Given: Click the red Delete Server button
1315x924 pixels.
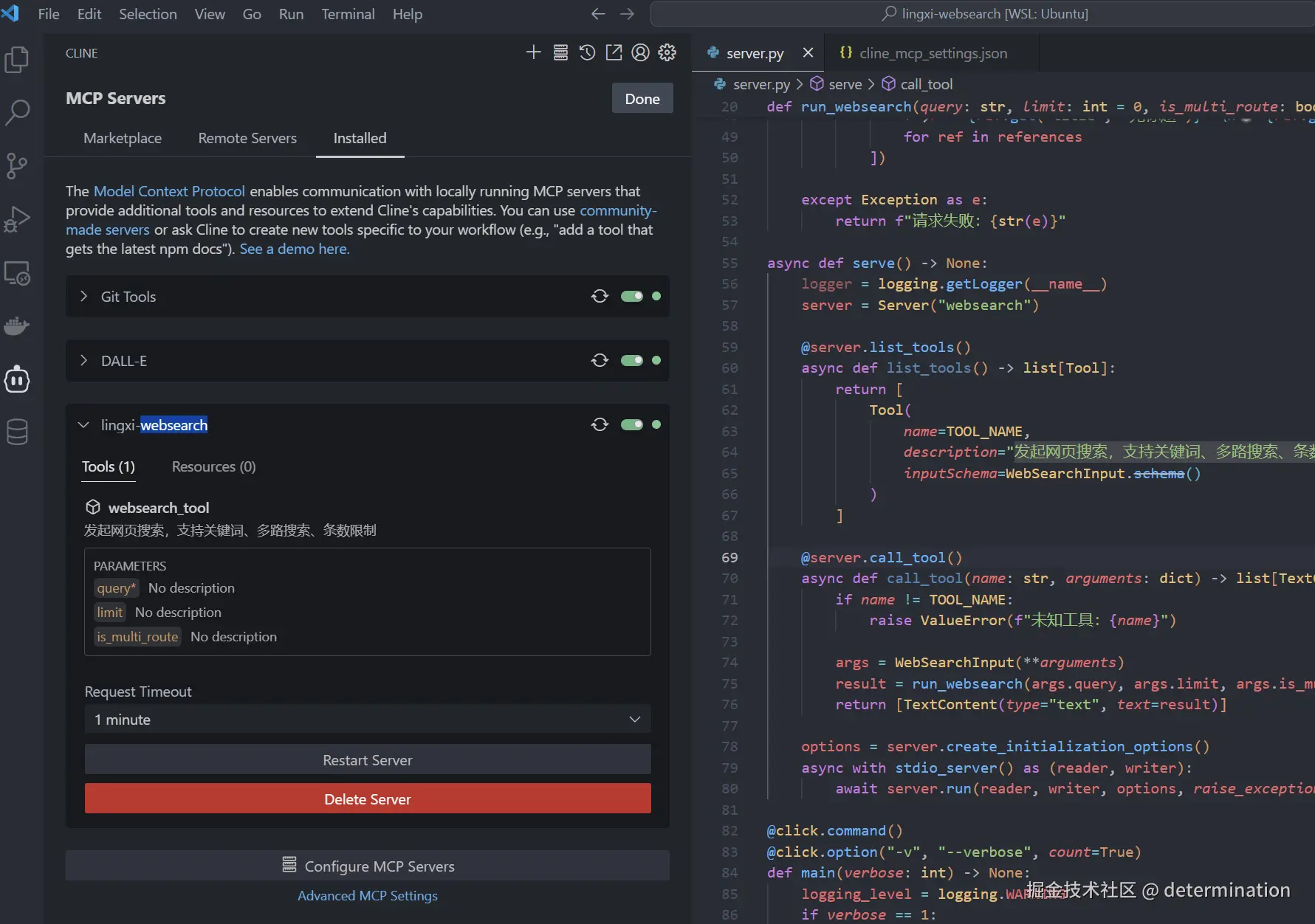Looking at the screenshot, I should [x=368, y=799].
